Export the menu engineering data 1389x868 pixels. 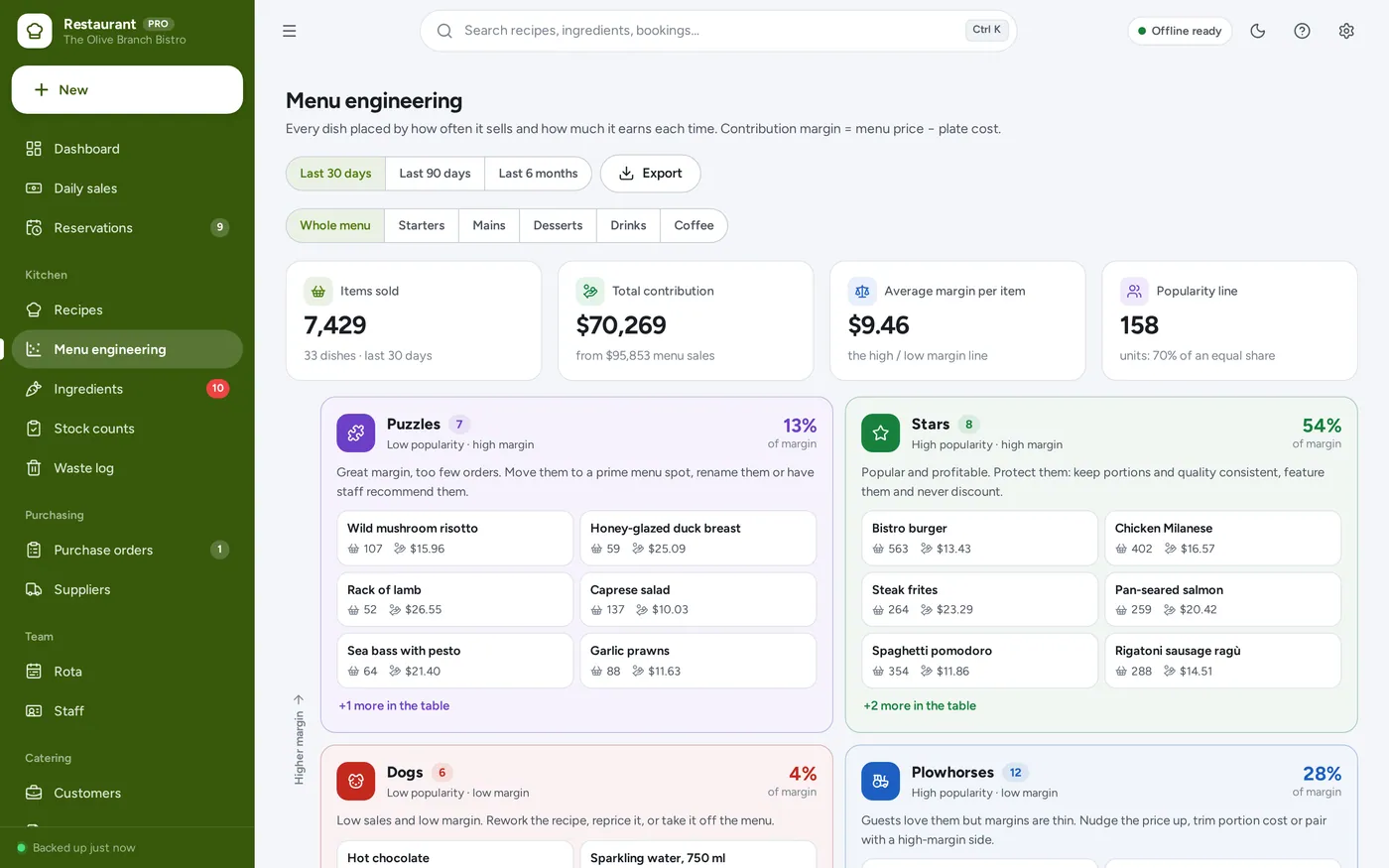tap(650, 174)
